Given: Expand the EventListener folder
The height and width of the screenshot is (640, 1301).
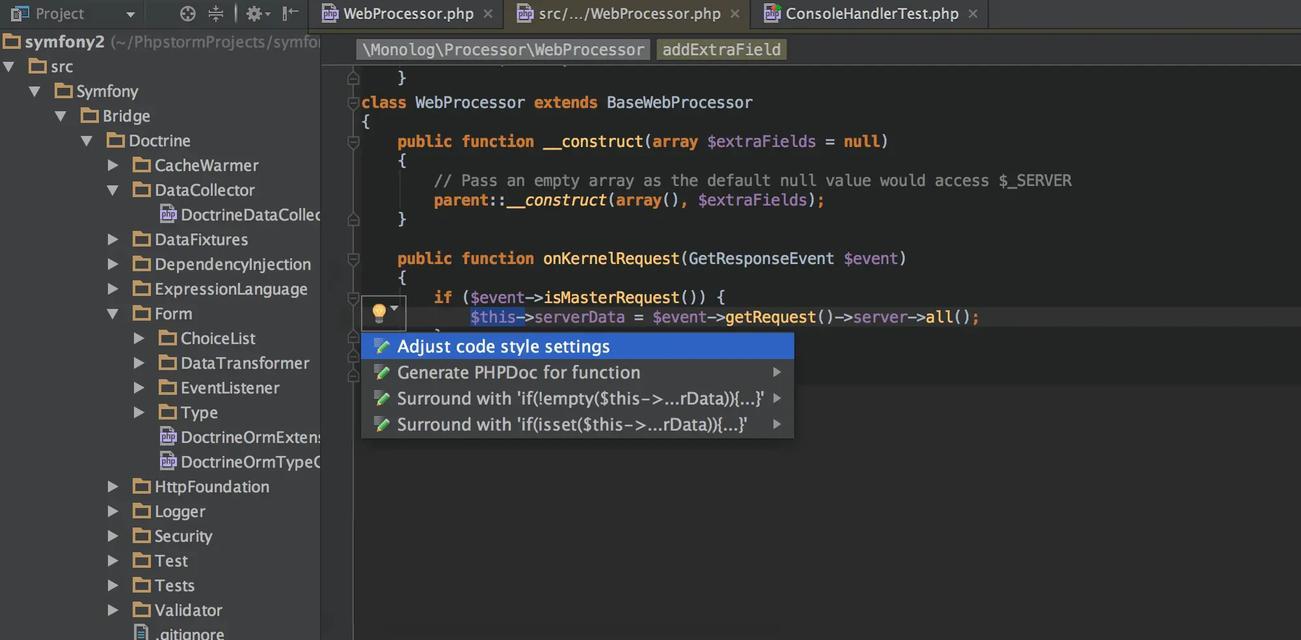Looking at the screenshot, I should pyautogui.click(x=139, y=388).
